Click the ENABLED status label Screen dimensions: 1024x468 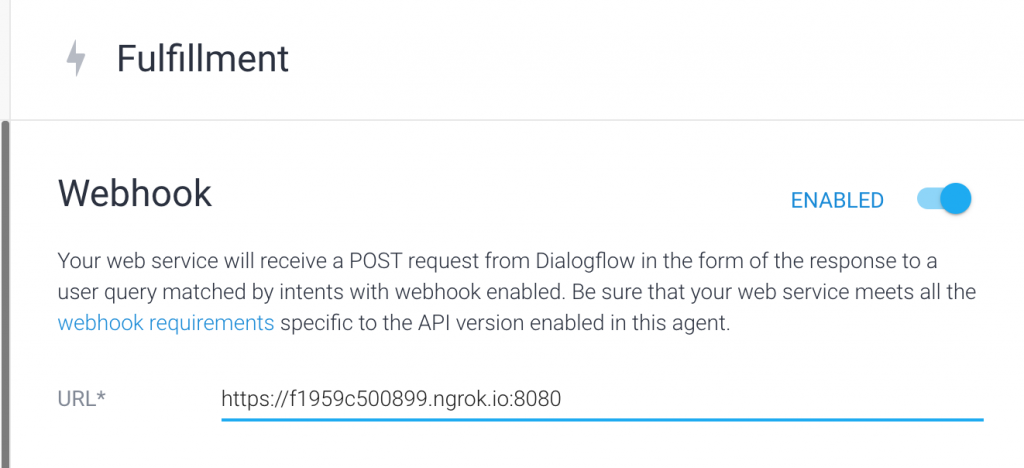point(837,200)
